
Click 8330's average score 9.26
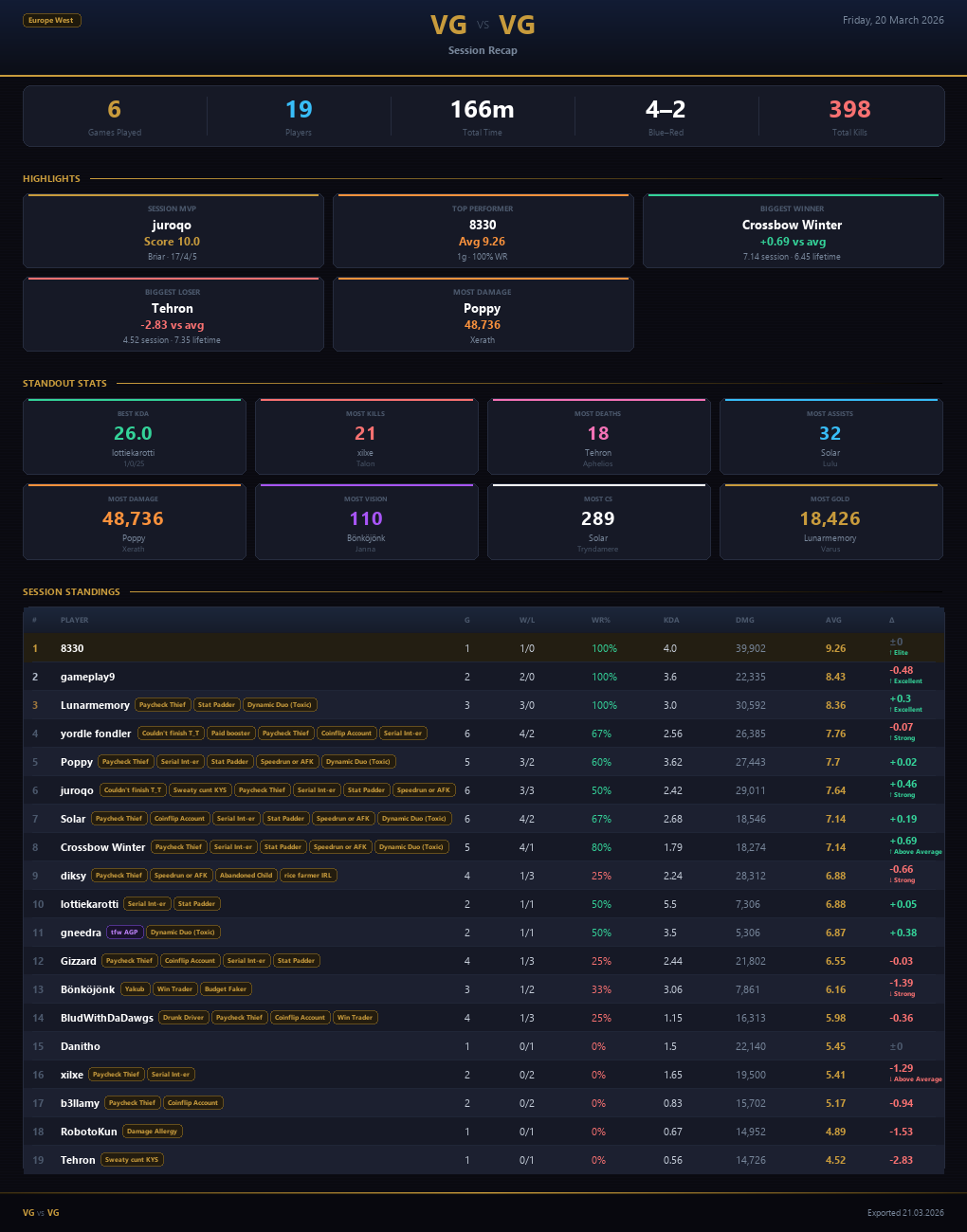pyautogui.click(x=835, y=648)
